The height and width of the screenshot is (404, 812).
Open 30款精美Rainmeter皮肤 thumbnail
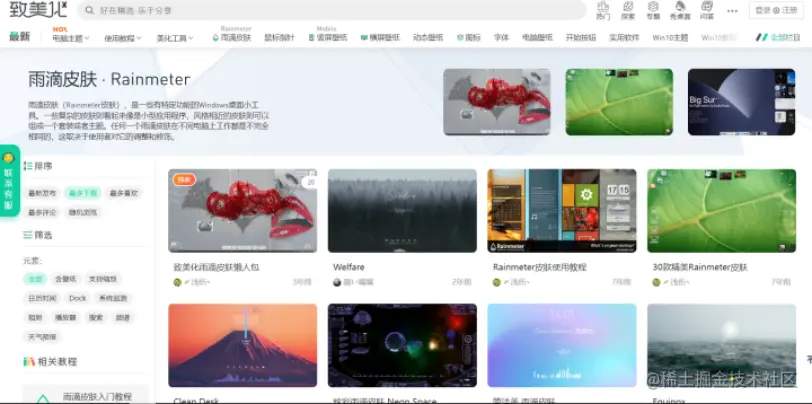pyautogui.click(x=721, y=211)
